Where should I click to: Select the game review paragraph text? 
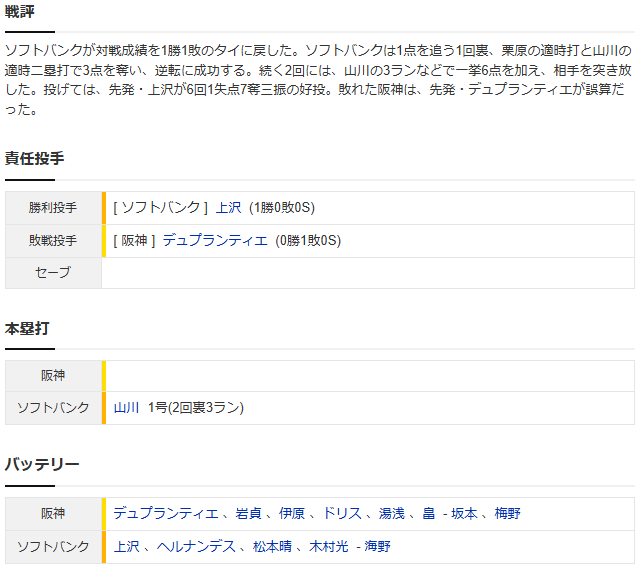coord(318,80)
